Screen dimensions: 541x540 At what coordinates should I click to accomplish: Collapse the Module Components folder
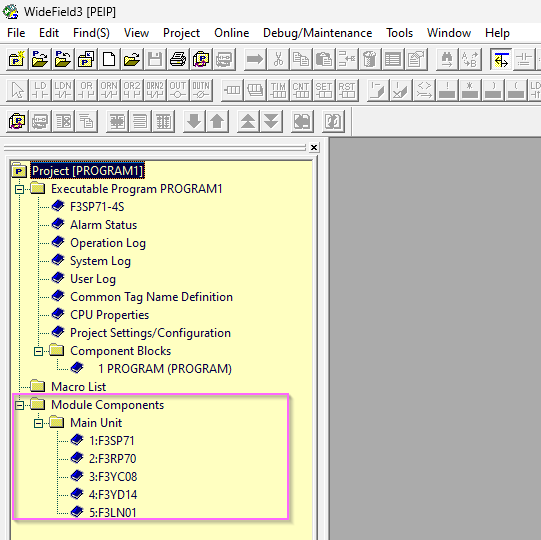point(20,405)
